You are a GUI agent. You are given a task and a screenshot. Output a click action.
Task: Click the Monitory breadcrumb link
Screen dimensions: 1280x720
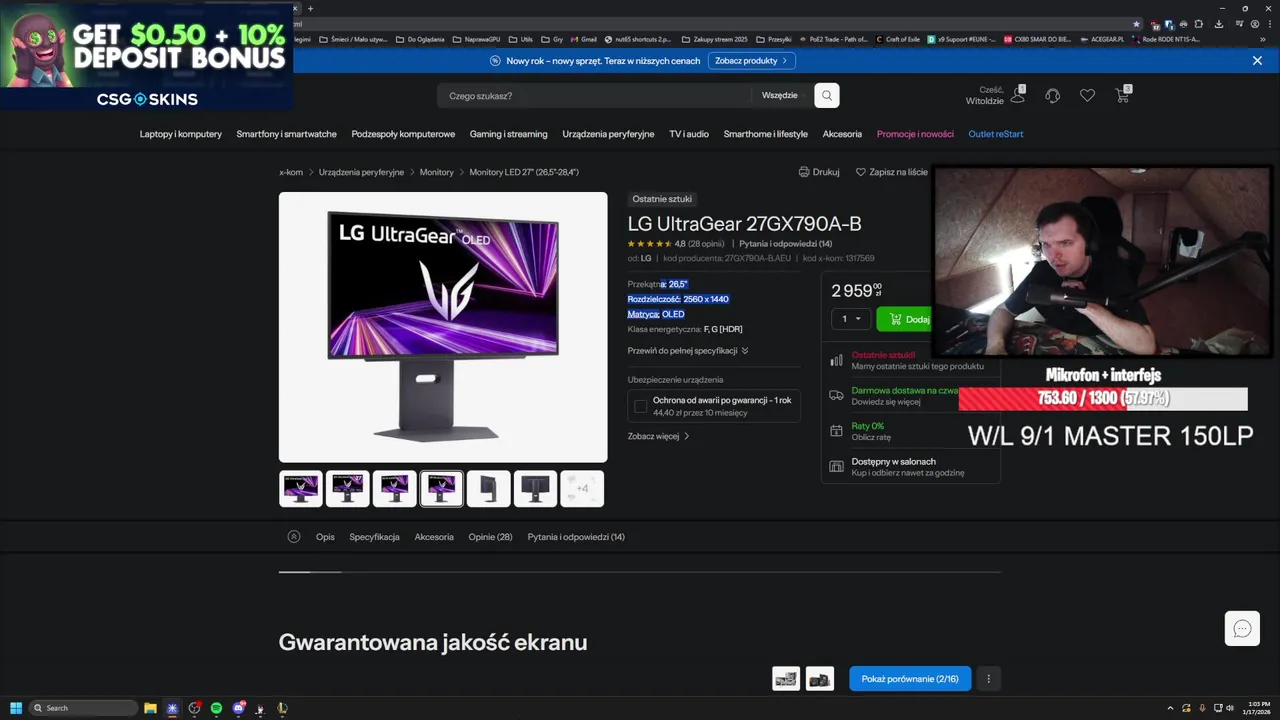437,172
